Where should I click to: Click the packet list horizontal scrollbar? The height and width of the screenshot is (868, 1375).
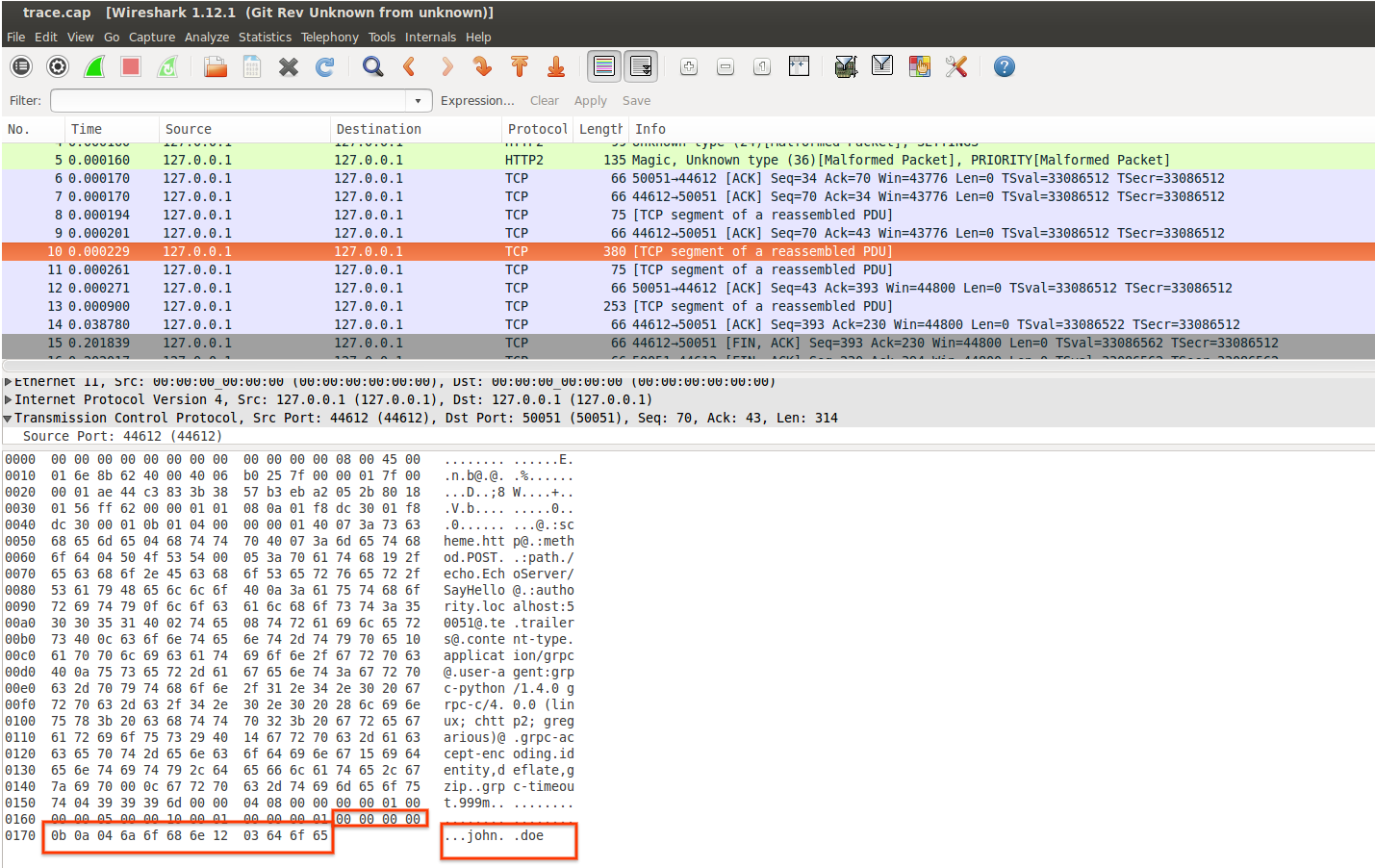pos(687,366)
